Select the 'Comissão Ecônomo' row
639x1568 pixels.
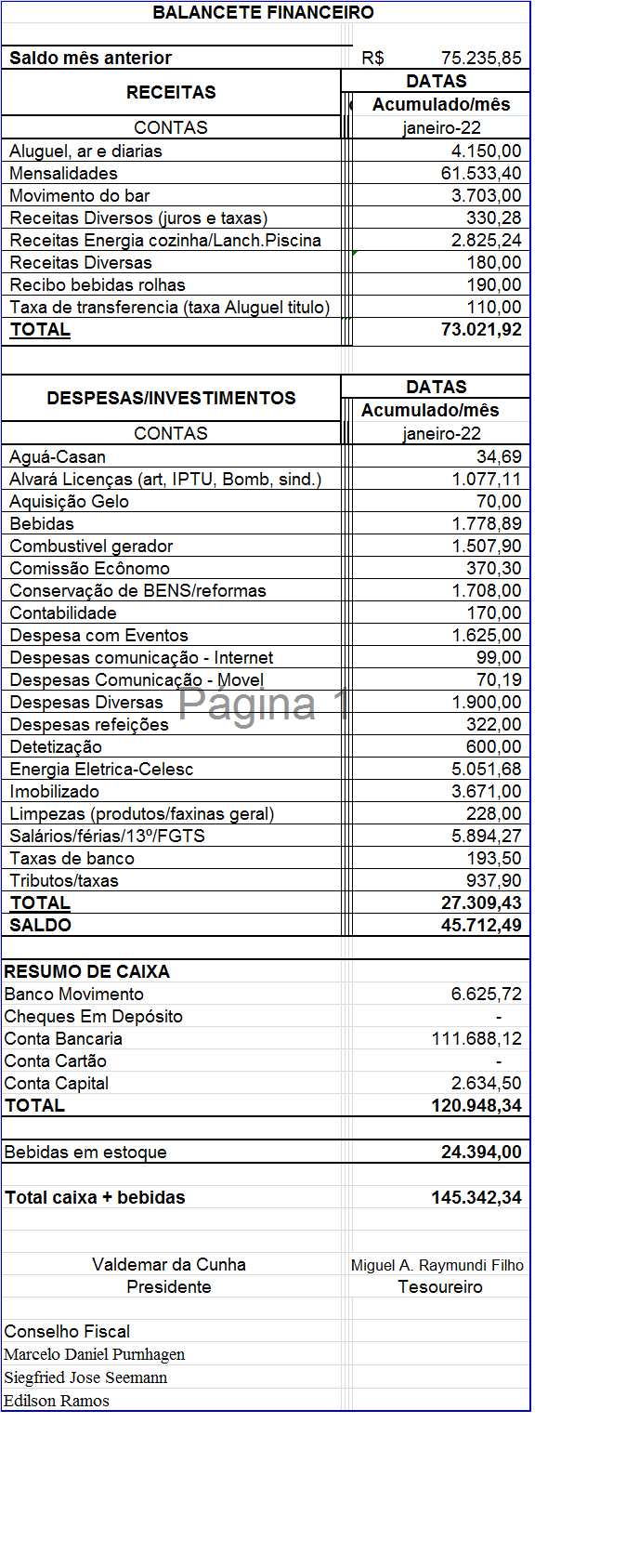point(266,568)
